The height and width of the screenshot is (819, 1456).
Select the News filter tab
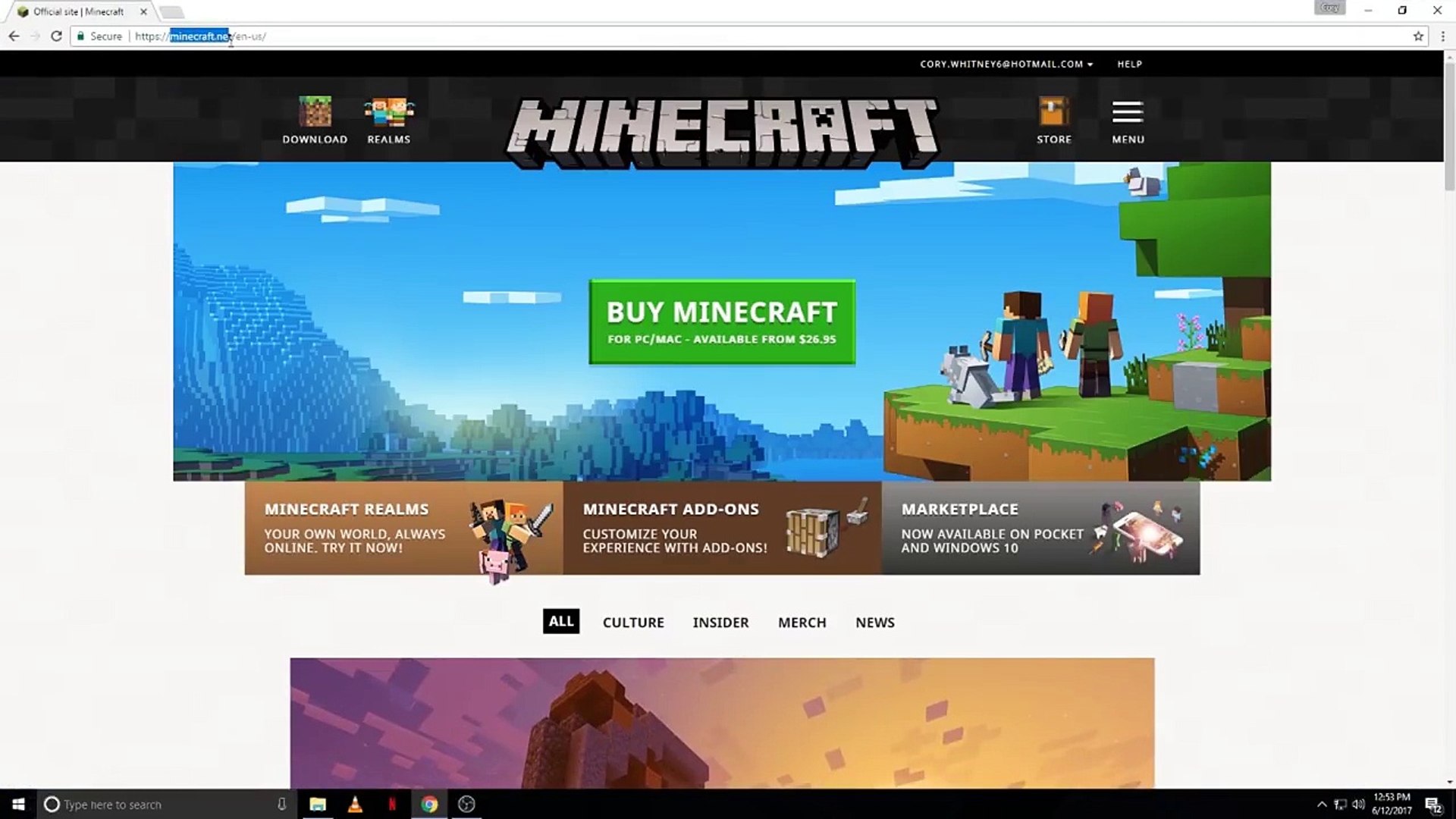point(875,622)
